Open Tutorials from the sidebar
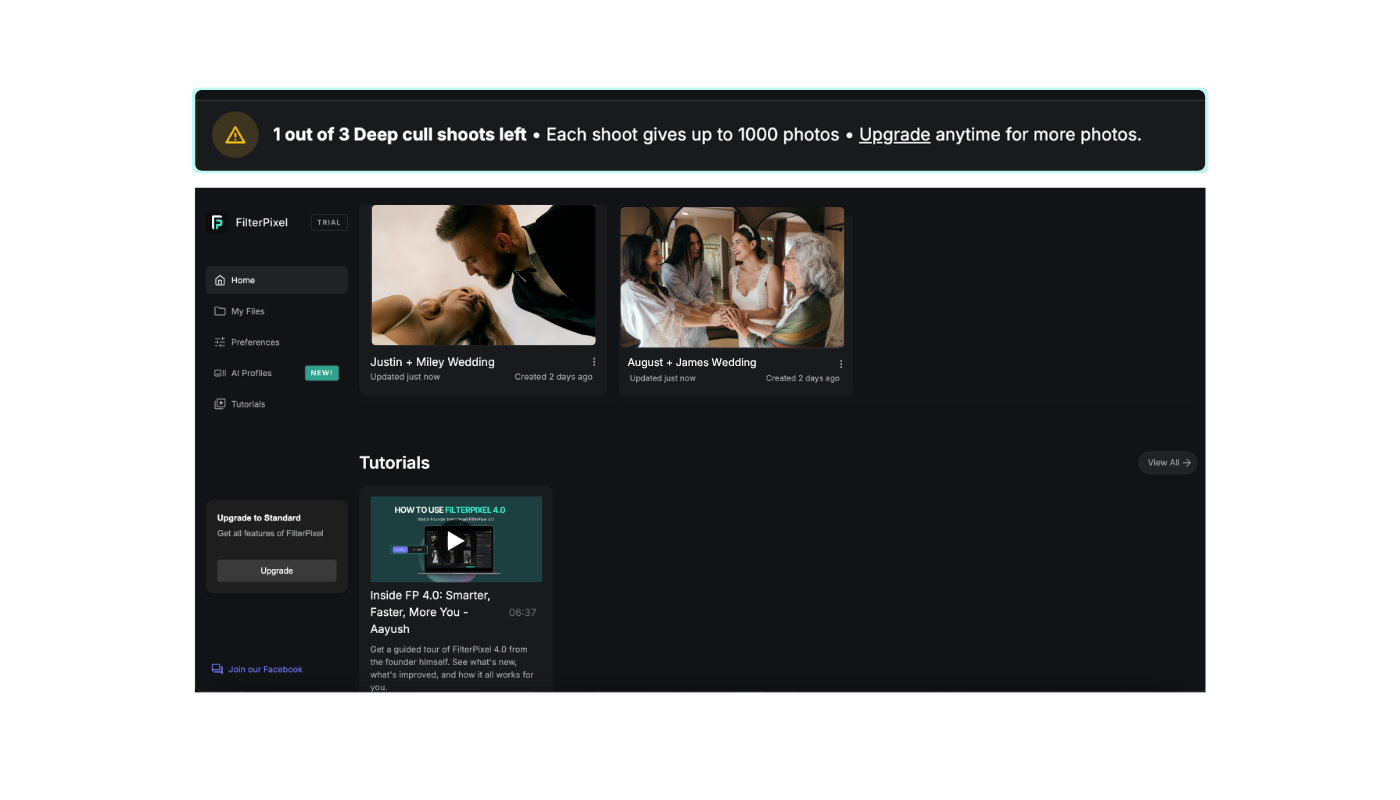This screenshot has width=1400, height=800. [x=277, y=404]
